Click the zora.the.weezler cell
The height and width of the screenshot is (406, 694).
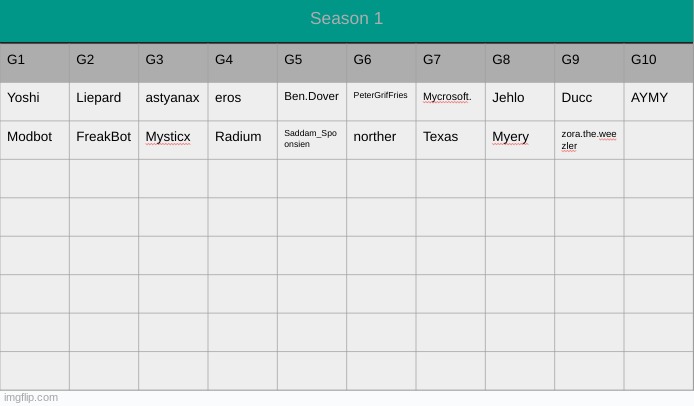(x=589, y=139)
